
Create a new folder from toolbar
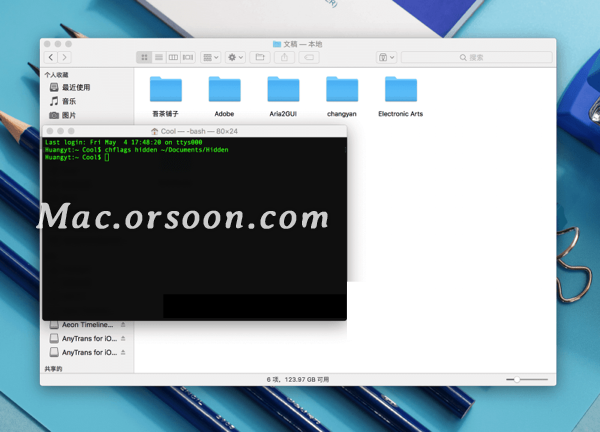pyautogui.click(x=260, y=57)
